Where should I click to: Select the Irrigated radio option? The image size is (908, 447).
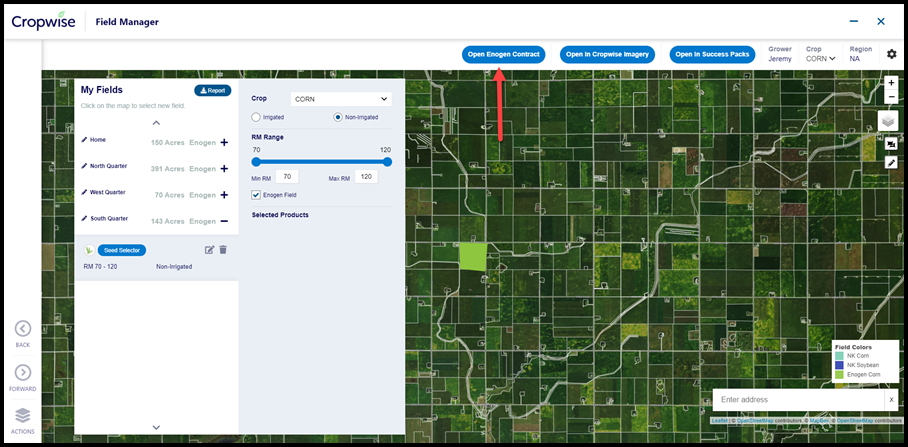256,117
